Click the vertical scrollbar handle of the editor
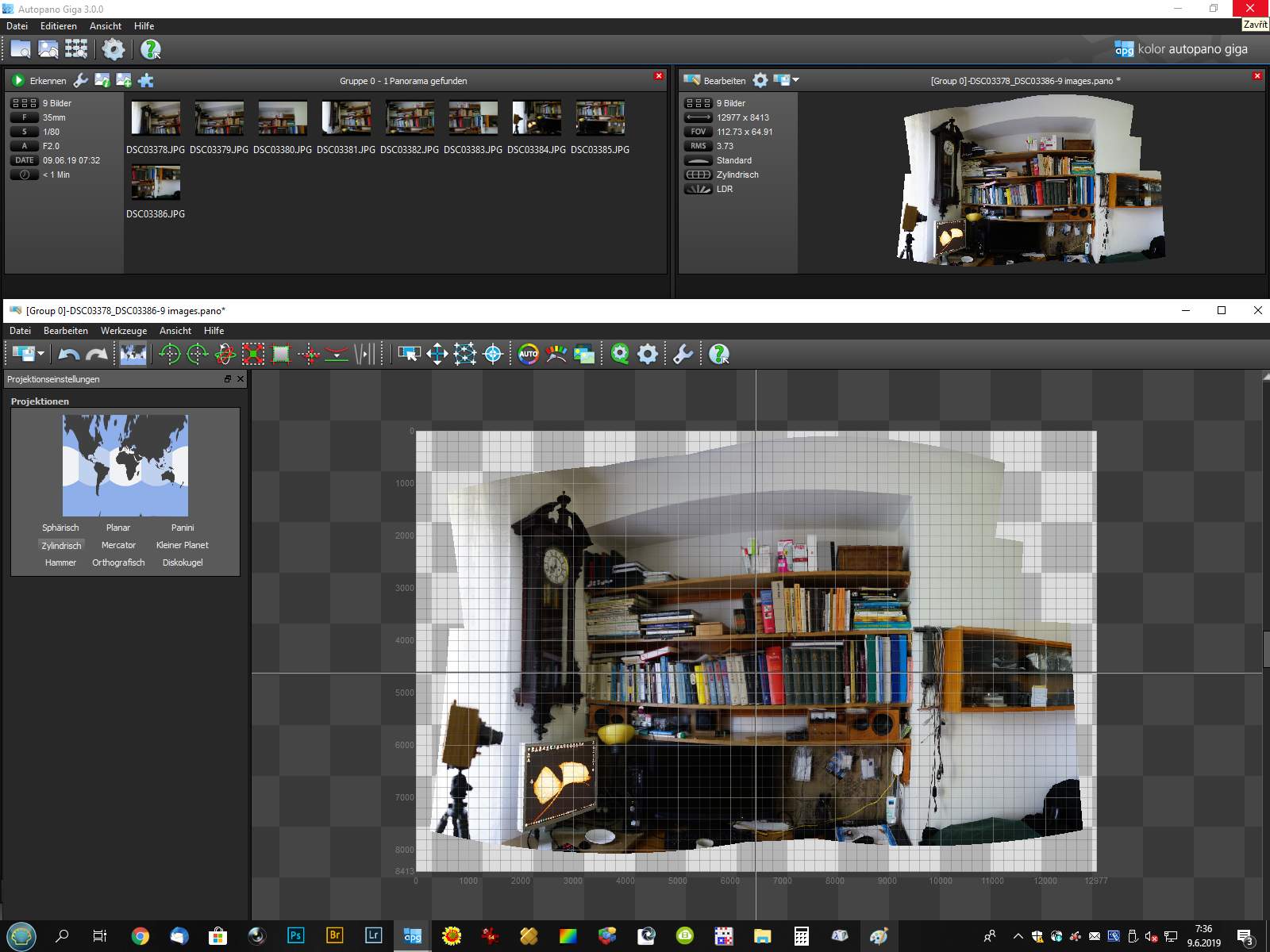The image size is (1270, 952). coord(1265,649)
